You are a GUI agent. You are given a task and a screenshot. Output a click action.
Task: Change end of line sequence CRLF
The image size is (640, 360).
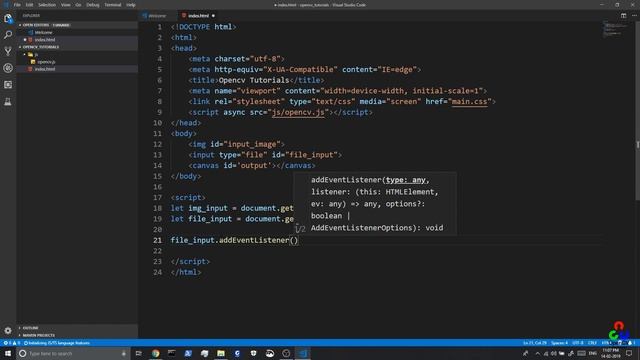592,343
